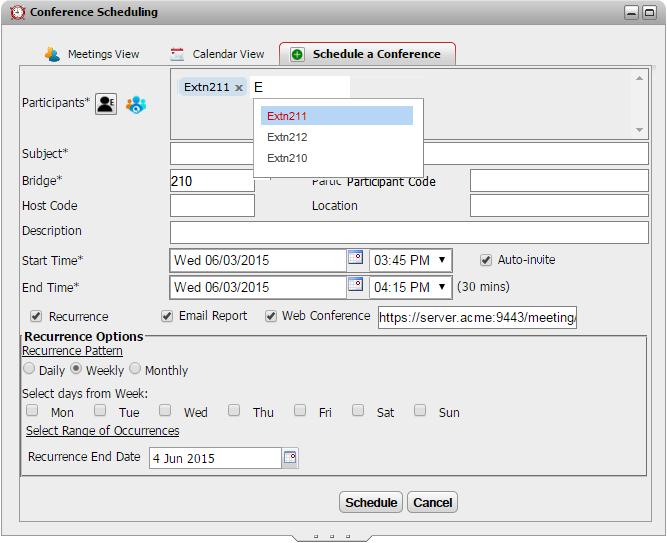Check the Sun day checkbox
Viewport: 667px width, 543px height.
pyautogui.click(x=420, y=410)
